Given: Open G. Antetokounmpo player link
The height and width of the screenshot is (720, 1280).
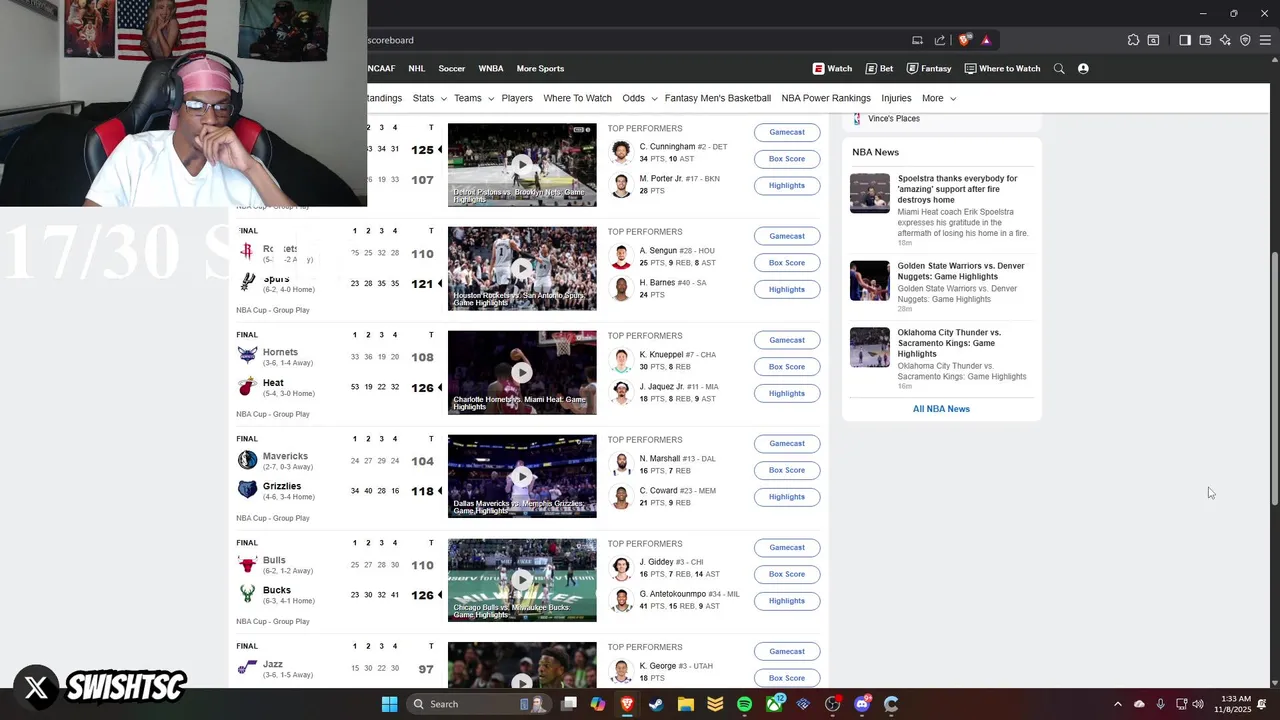Looking at the screenshot, I should tap(673, 594).
